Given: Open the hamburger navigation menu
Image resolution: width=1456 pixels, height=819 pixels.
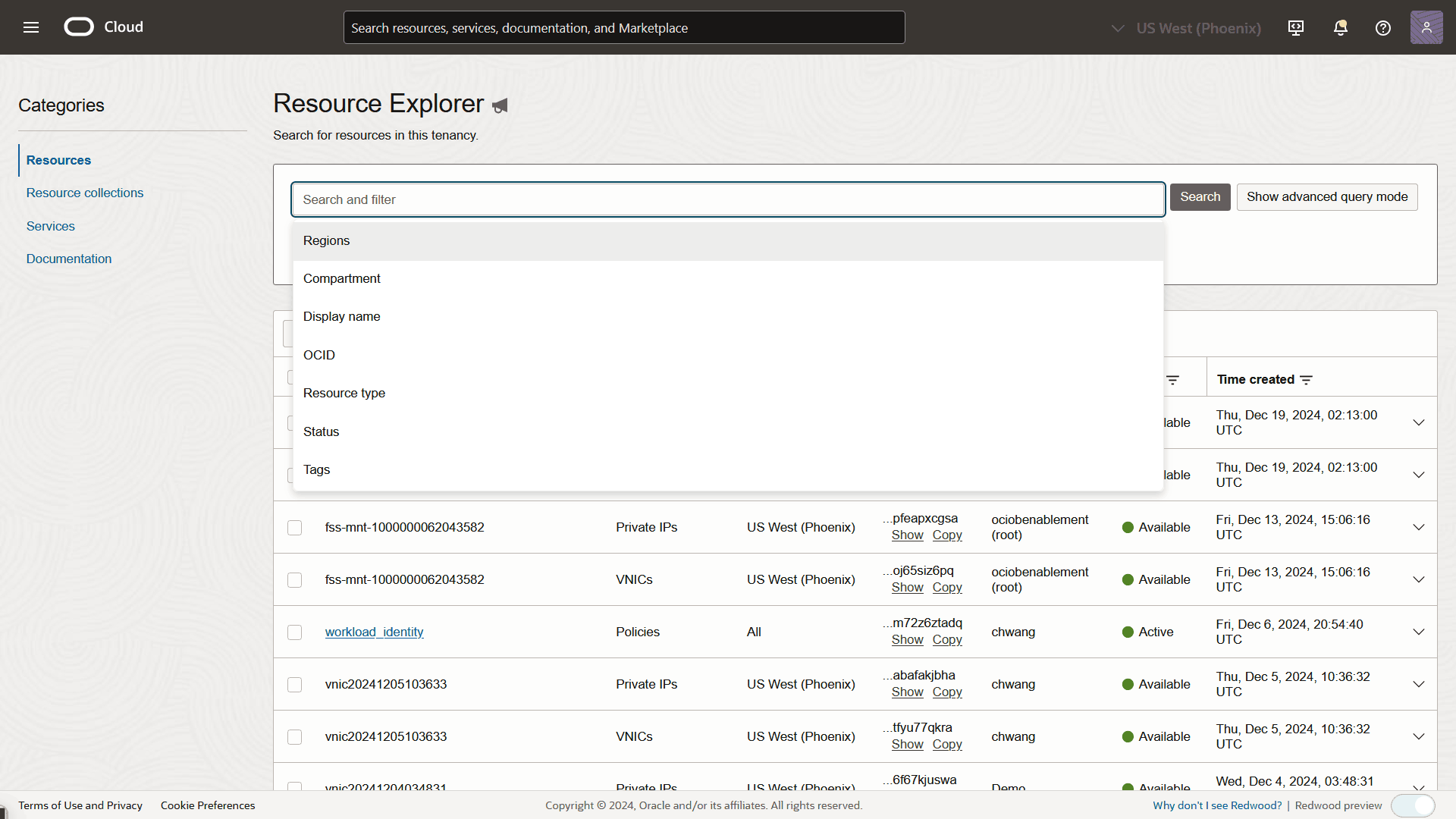Looking at the screenshot, I should point(31,27).
